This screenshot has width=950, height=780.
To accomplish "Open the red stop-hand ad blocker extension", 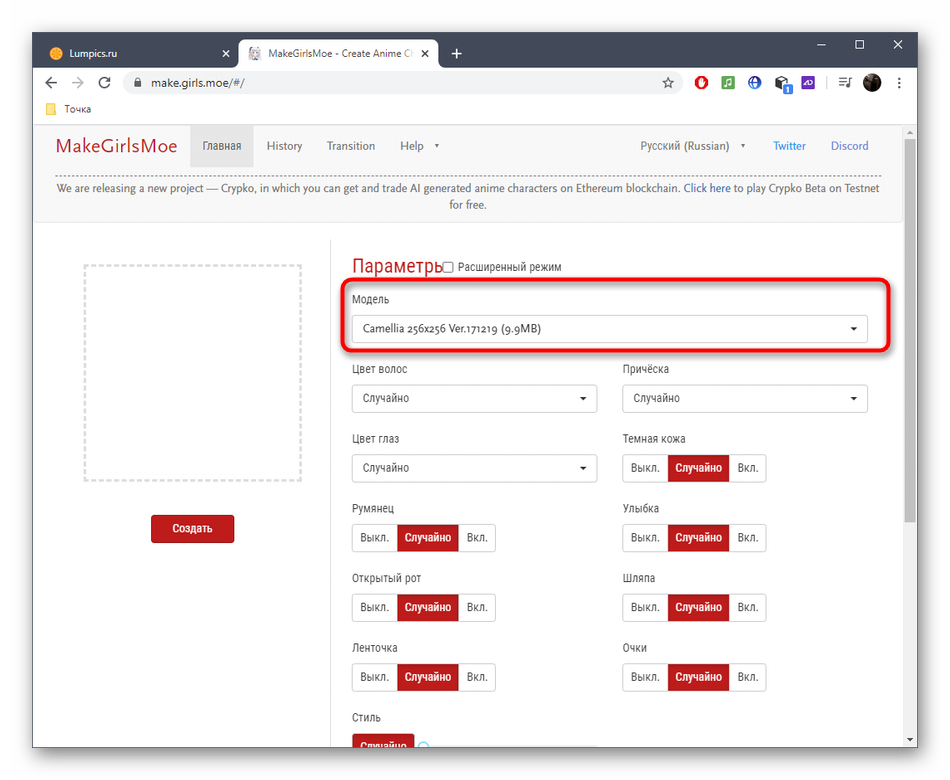I will (x=701, y=83).
